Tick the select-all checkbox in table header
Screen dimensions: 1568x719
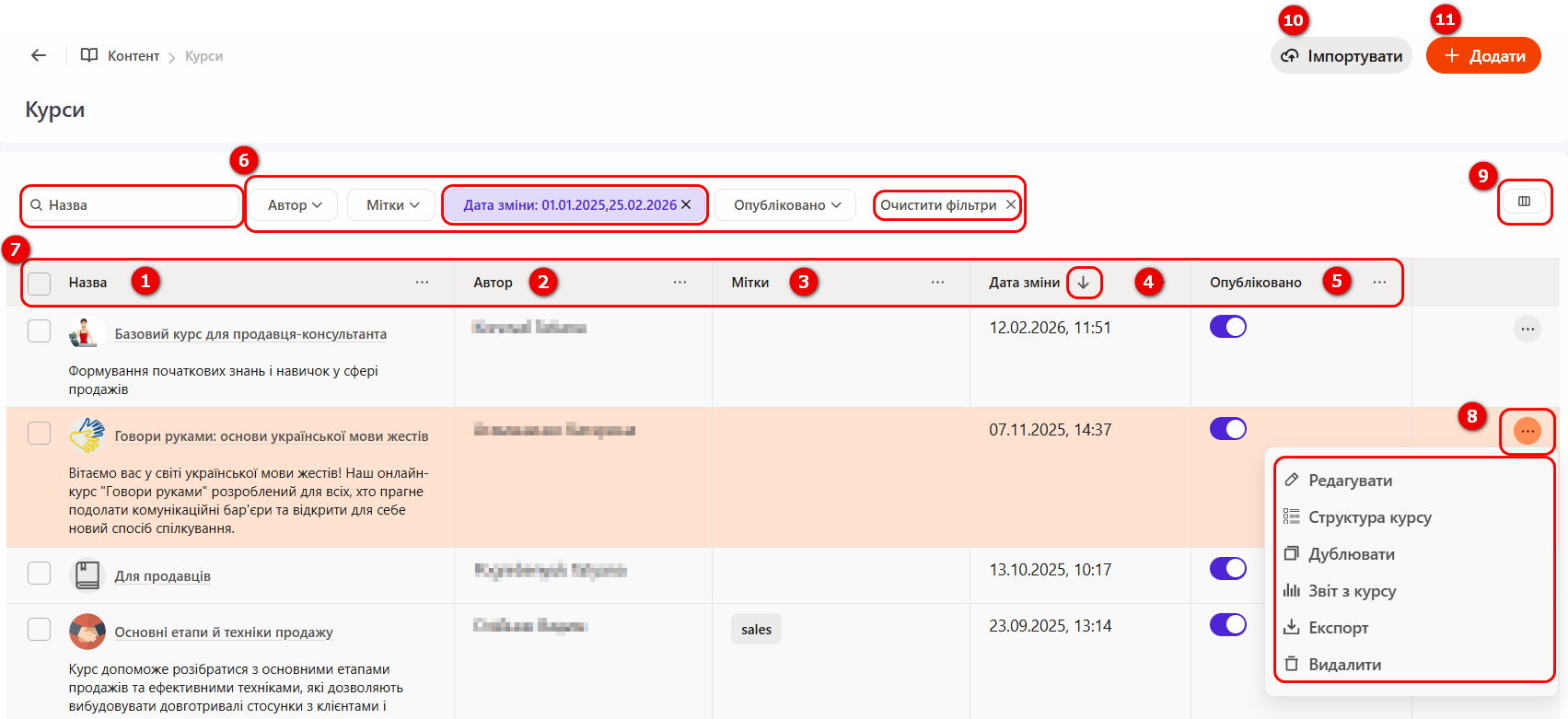tap(40, 283)
